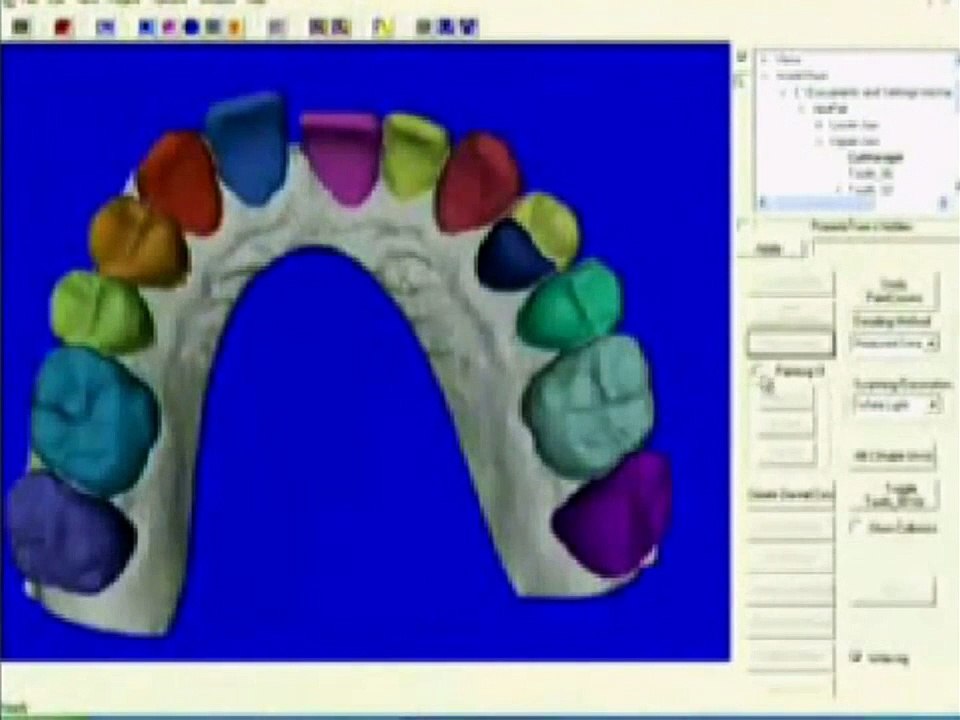Click the olive-gray icon right of the yellow icon
Screen dimensions: 960x720
coord(424,27)
